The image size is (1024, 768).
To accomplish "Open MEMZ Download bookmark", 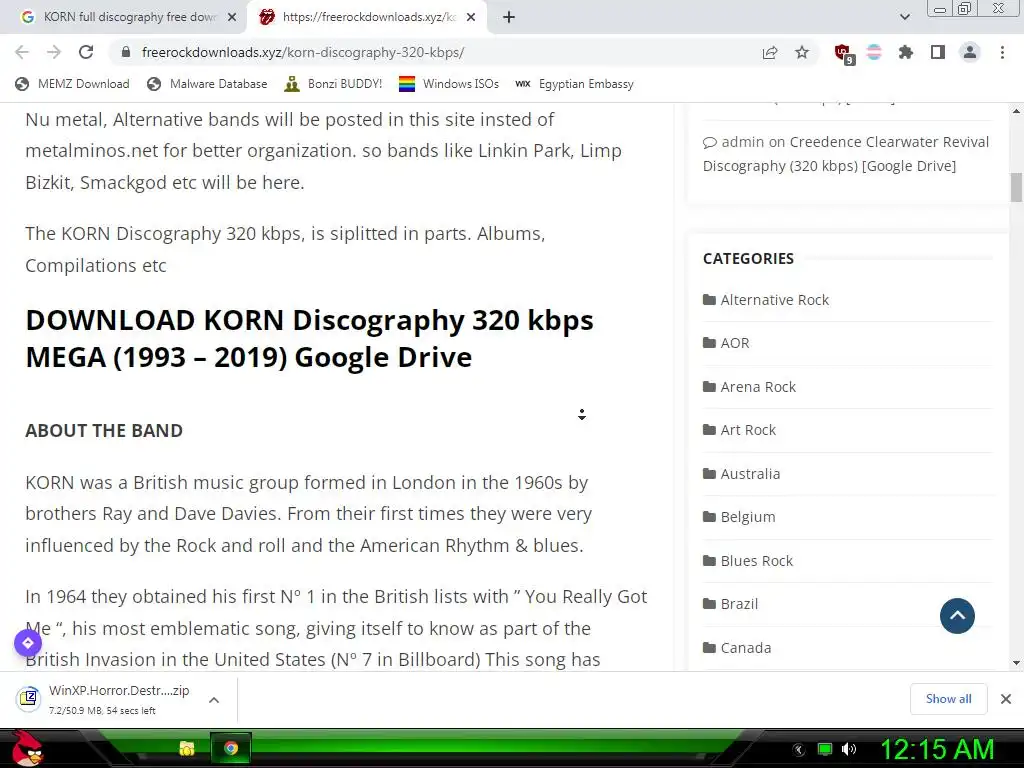I will pyautogui.click(x=72, y=84).
